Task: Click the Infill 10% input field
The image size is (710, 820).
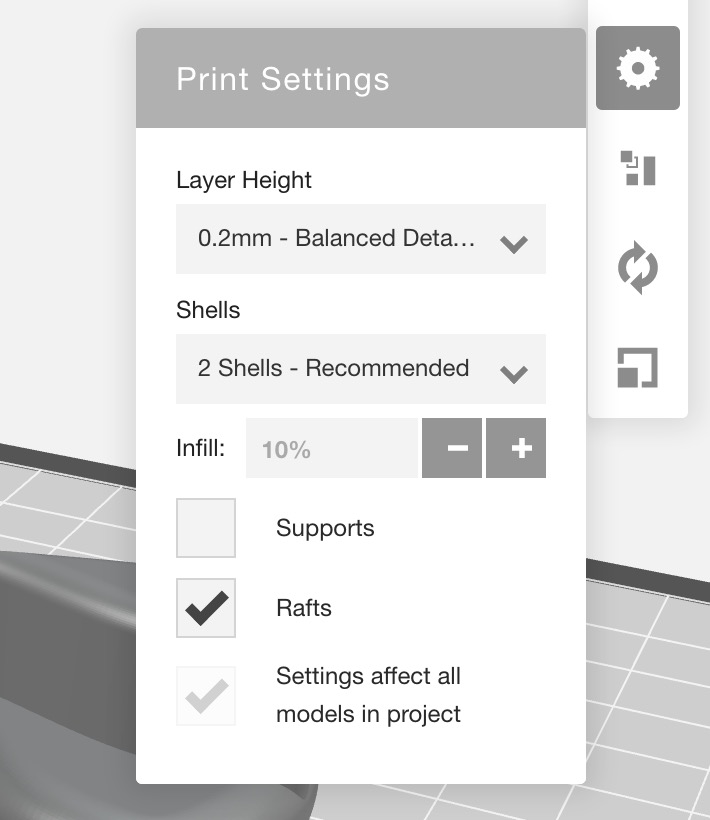Action: (330, 449)
